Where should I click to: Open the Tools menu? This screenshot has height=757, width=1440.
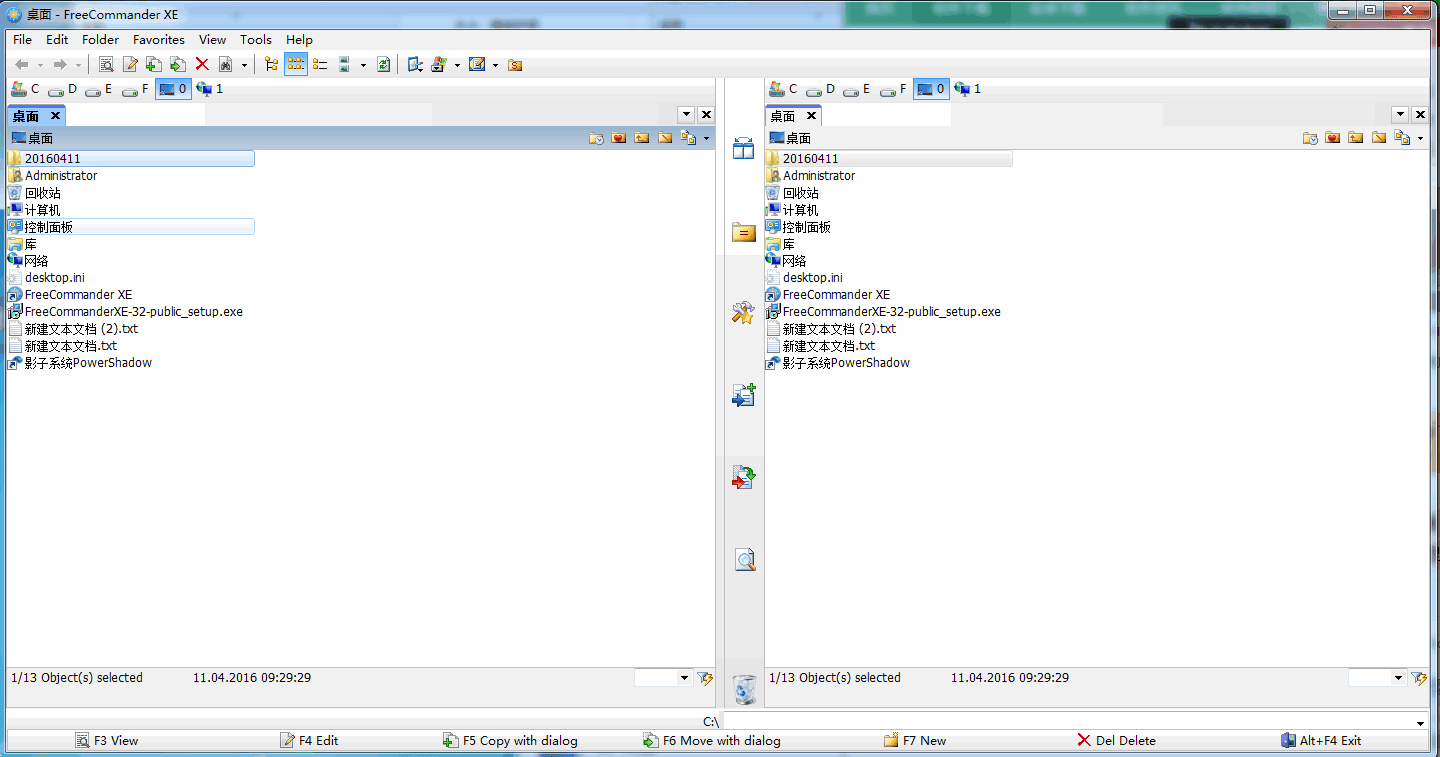tap(256, 40)
